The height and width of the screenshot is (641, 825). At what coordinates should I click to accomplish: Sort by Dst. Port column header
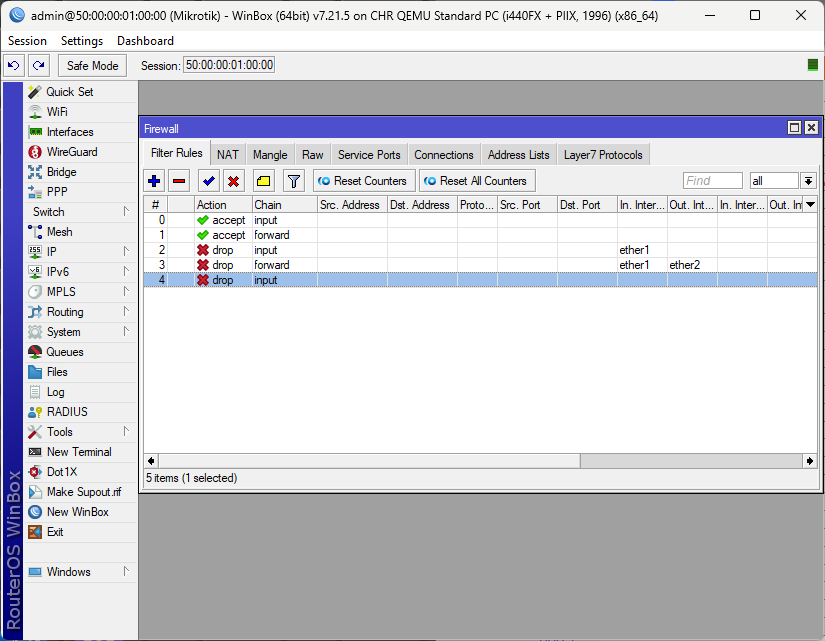(x=587, y=205)
